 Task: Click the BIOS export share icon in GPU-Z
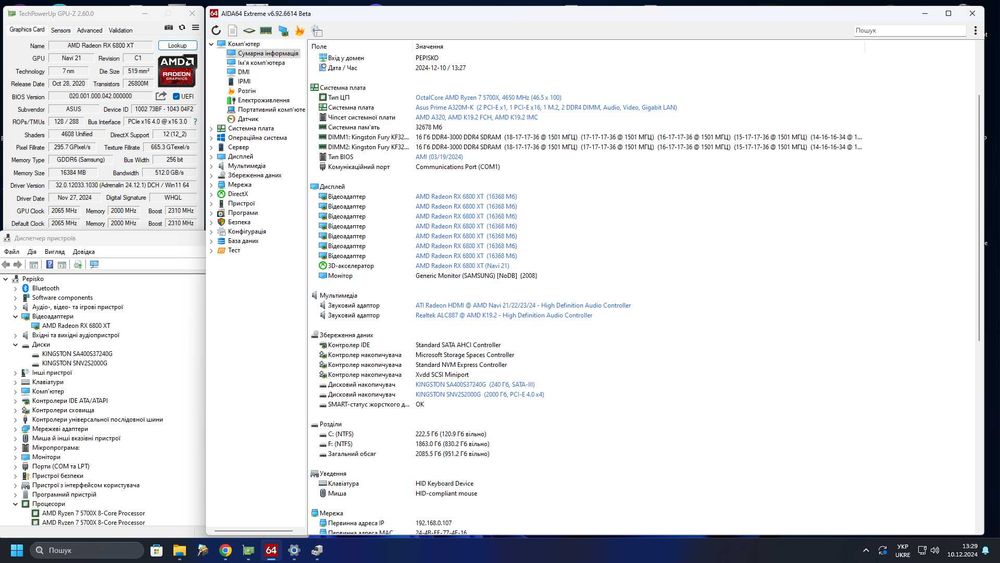[x=160, y=97]
